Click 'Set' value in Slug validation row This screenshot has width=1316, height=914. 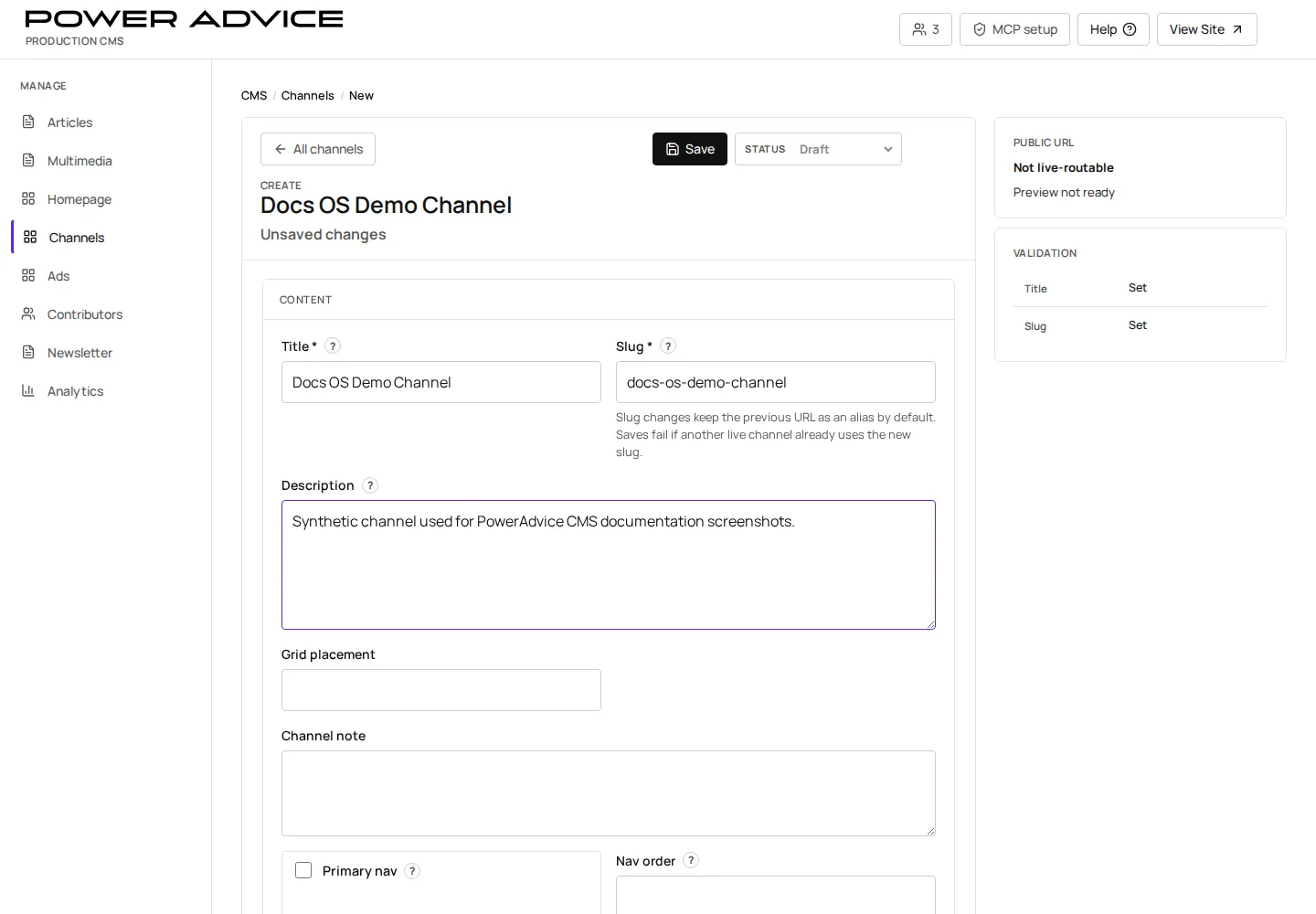coord(1138,324)
